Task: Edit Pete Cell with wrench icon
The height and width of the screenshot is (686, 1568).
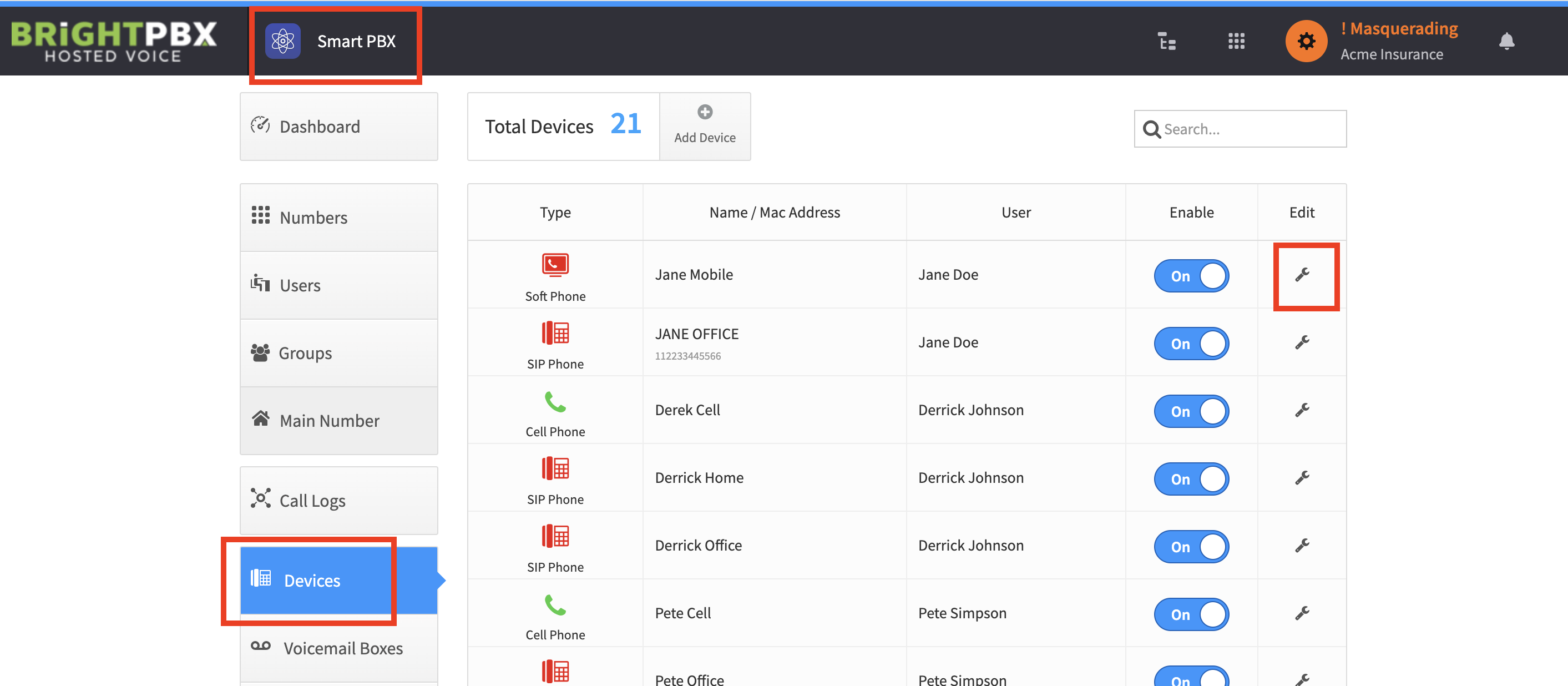Action: coord(1301,613)
